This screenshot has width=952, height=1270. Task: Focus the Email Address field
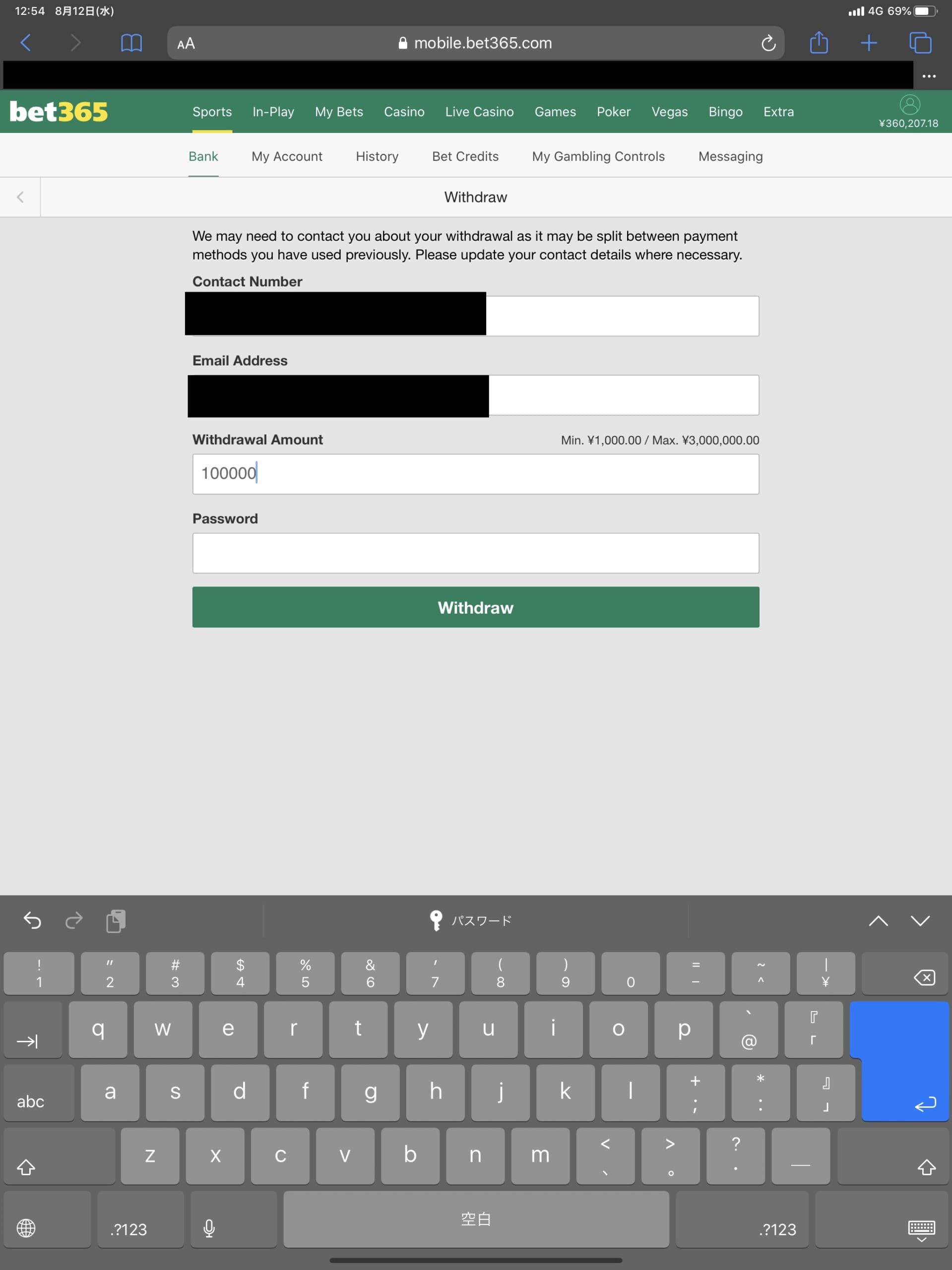[x=475, y=395]
